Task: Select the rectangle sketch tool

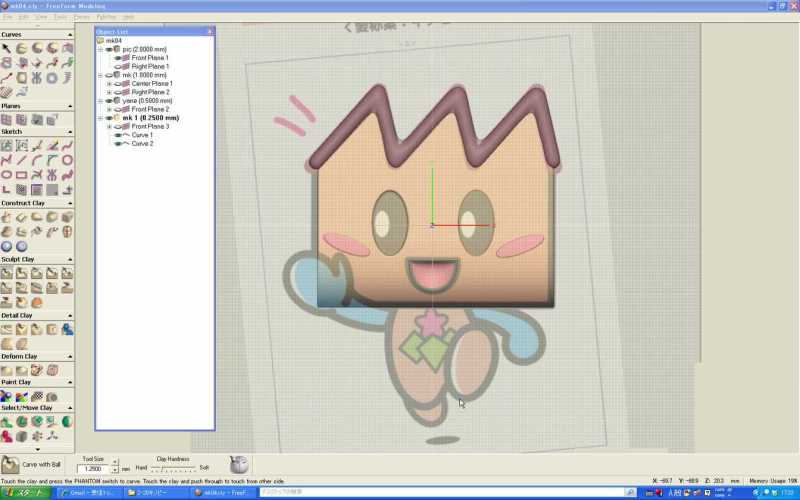Action: (x=21, y=174)
